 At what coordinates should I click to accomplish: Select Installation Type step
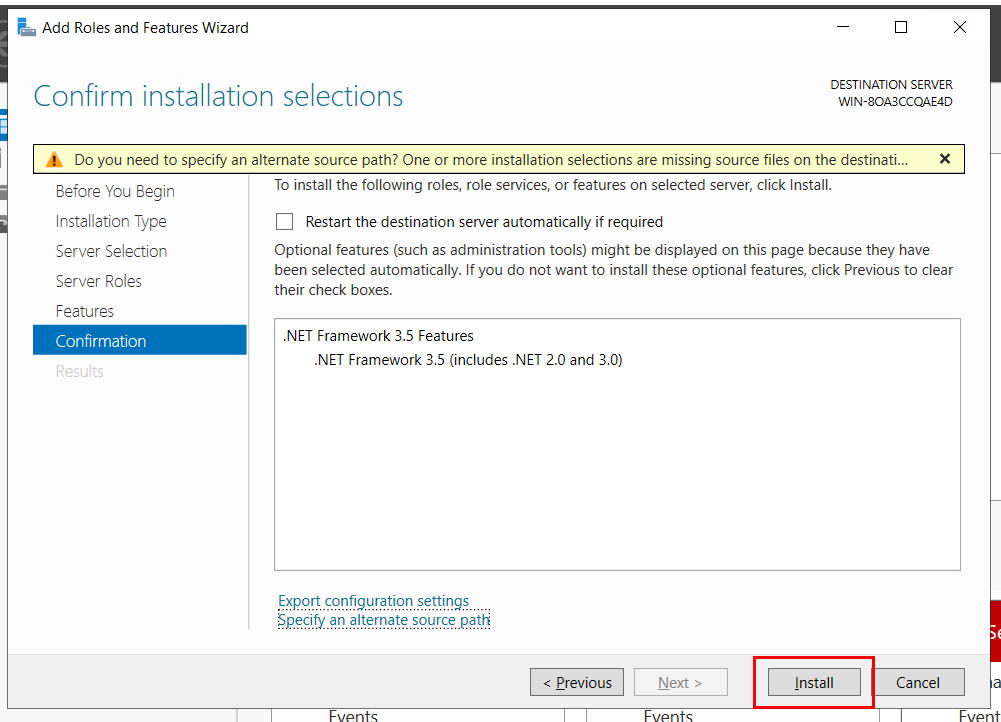point(111,222)
